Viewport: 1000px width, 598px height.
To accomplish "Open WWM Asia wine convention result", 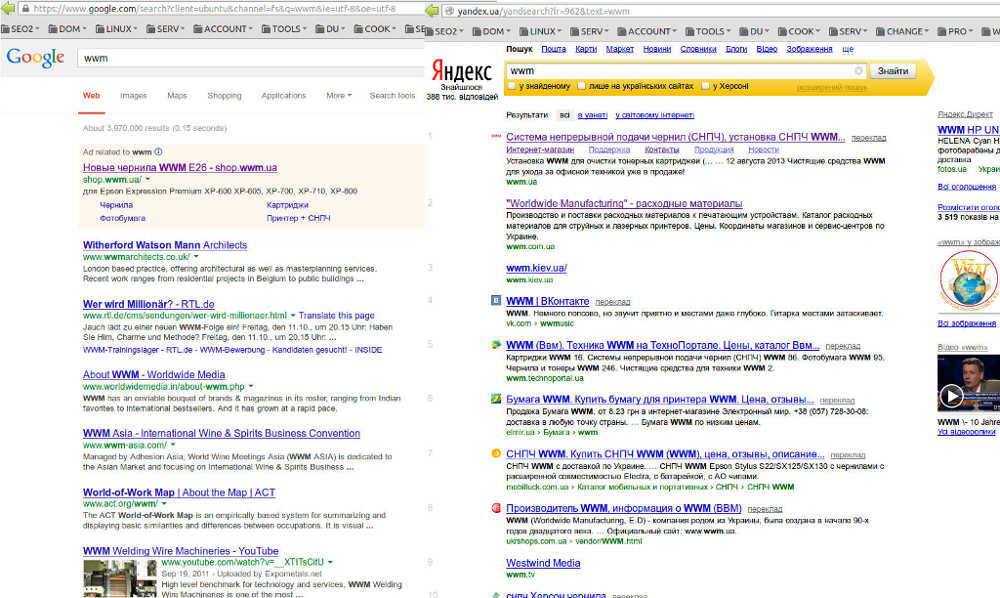I will click(x=221, y=434).
